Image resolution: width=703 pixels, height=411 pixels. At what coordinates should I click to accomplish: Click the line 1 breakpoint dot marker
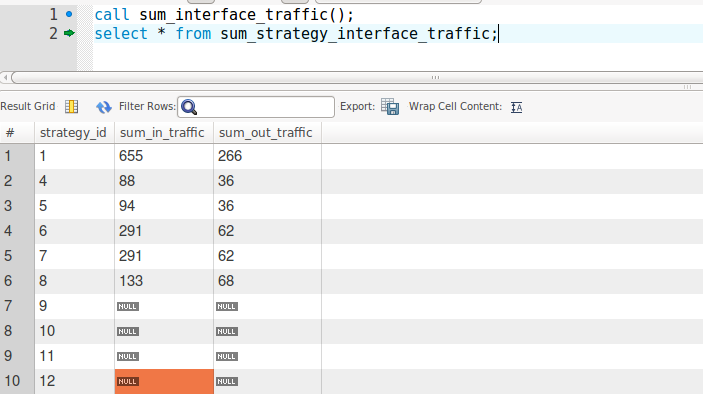coord(69,14)
